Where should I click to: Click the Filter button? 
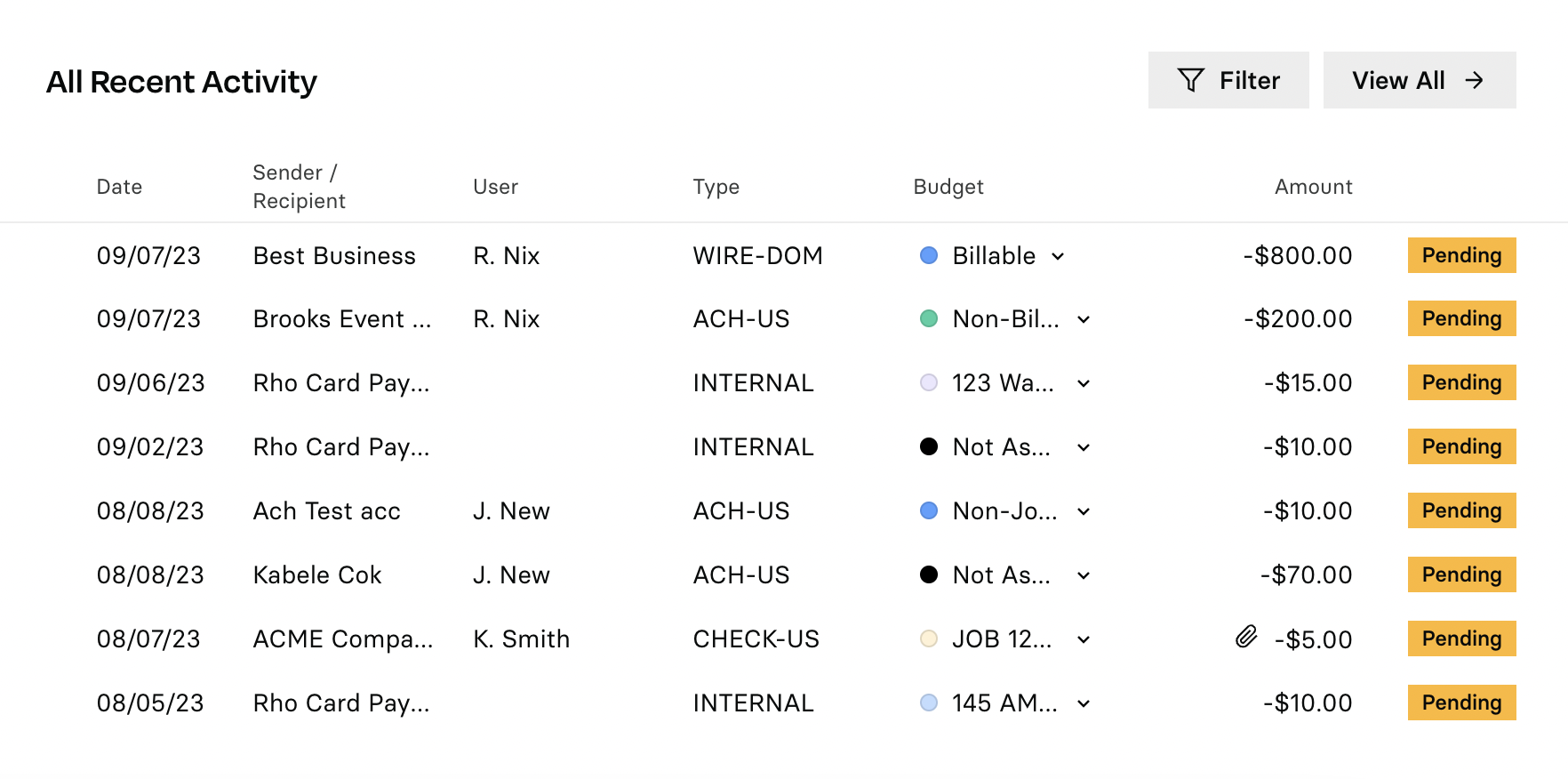(x=1228, y=80)
